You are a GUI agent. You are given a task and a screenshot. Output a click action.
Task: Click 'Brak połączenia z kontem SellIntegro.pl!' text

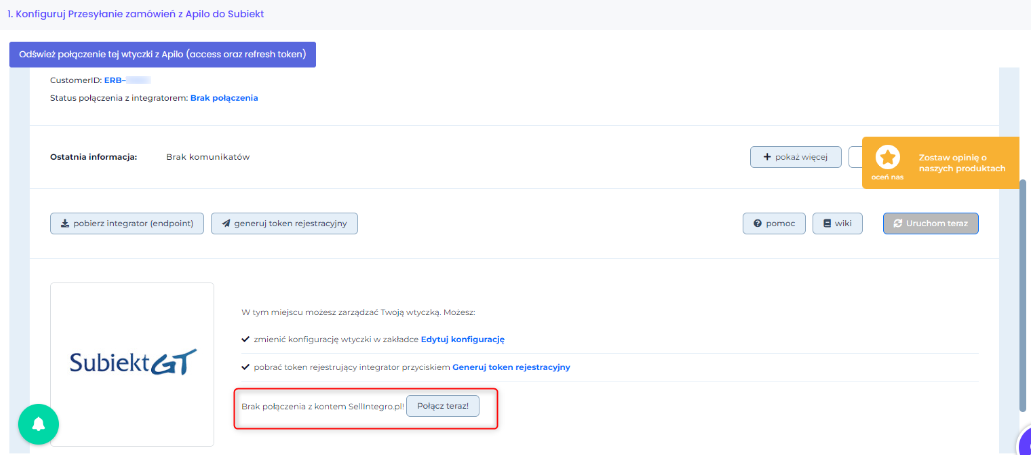(x=323, y=406)
